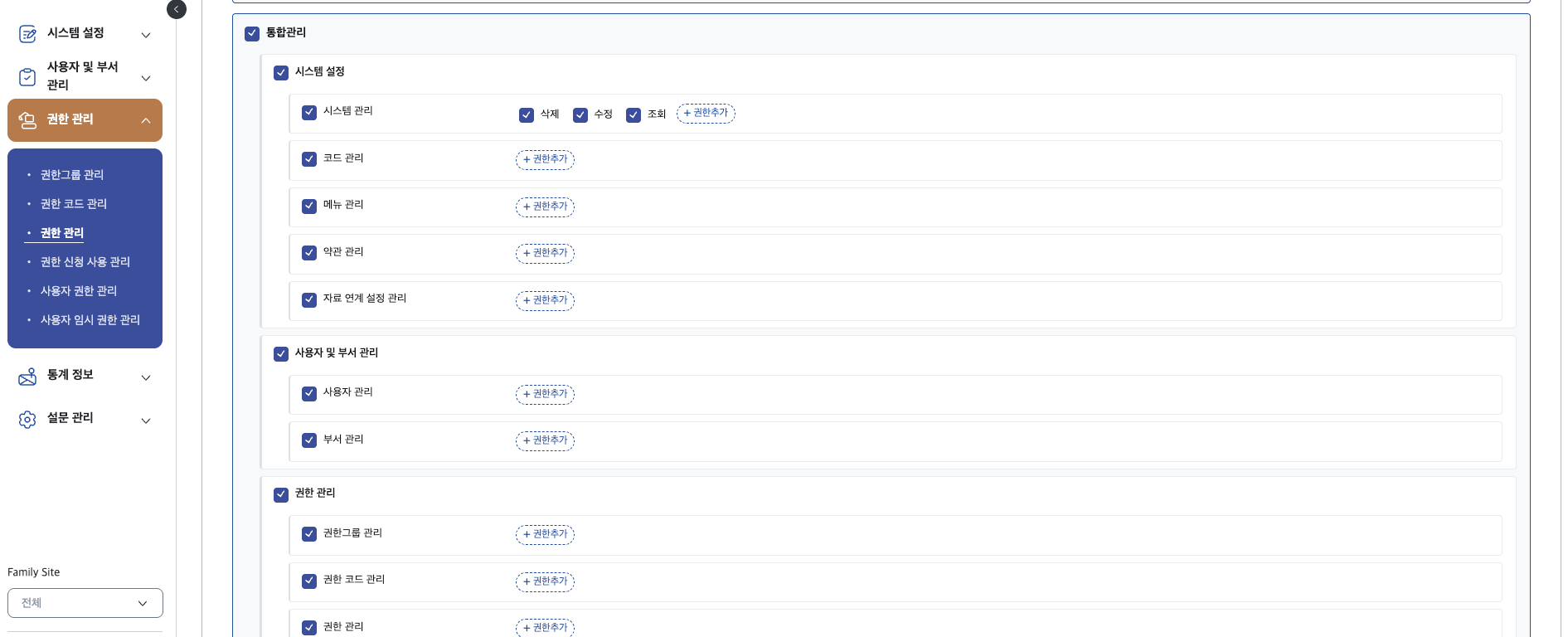Add permission to 메뉴 관리 row
The height and width of the screenshot is (637, 1568).
point(545,207)
